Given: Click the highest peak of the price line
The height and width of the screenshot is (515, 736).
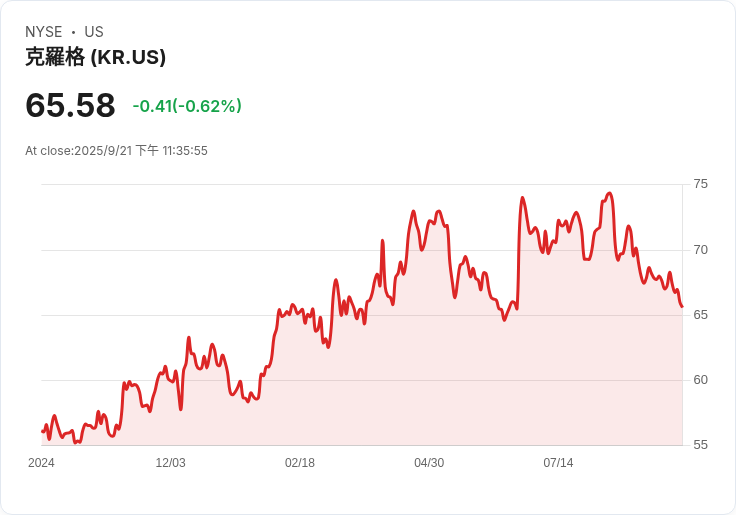Looking at the screenshot, I should tap(609, 194).
